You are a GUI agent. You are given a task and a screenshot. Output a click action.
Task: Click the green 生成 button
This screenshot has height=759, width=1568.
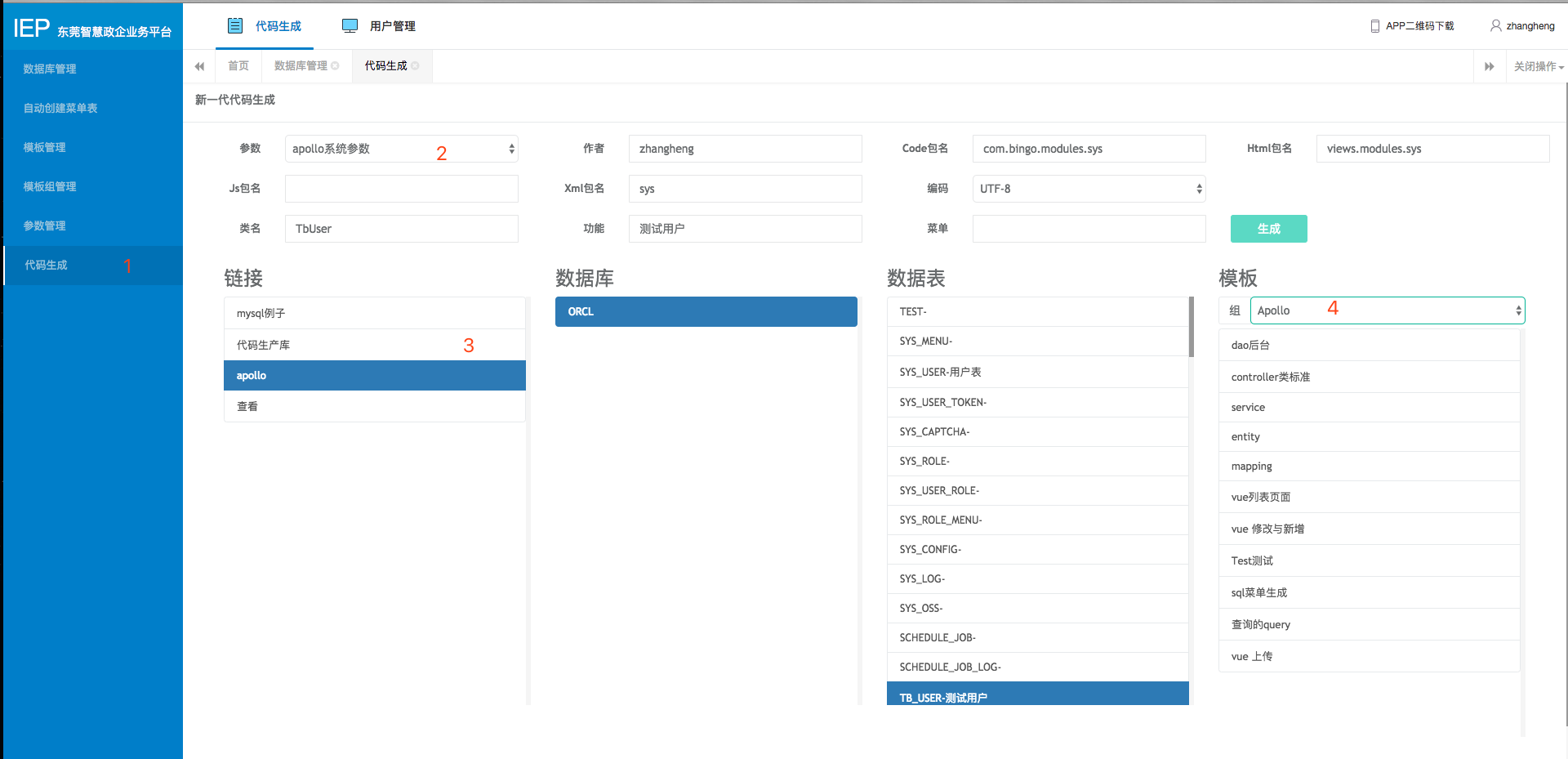point(1268,229)
